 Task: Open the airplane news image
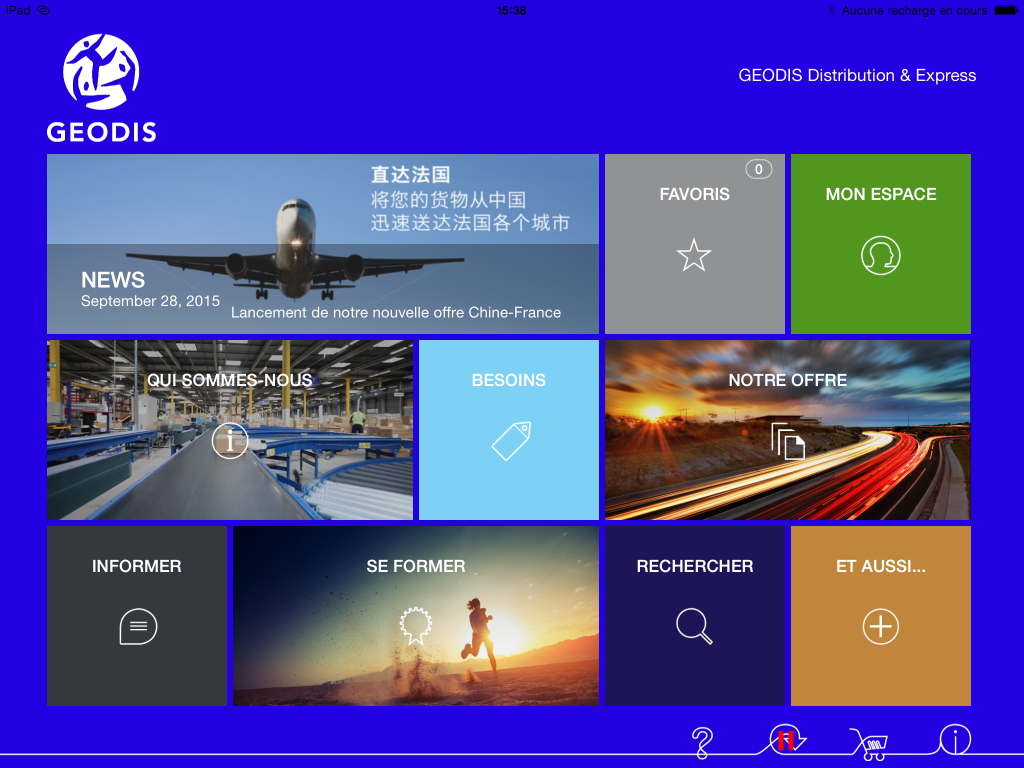click(x=323, y=244)
